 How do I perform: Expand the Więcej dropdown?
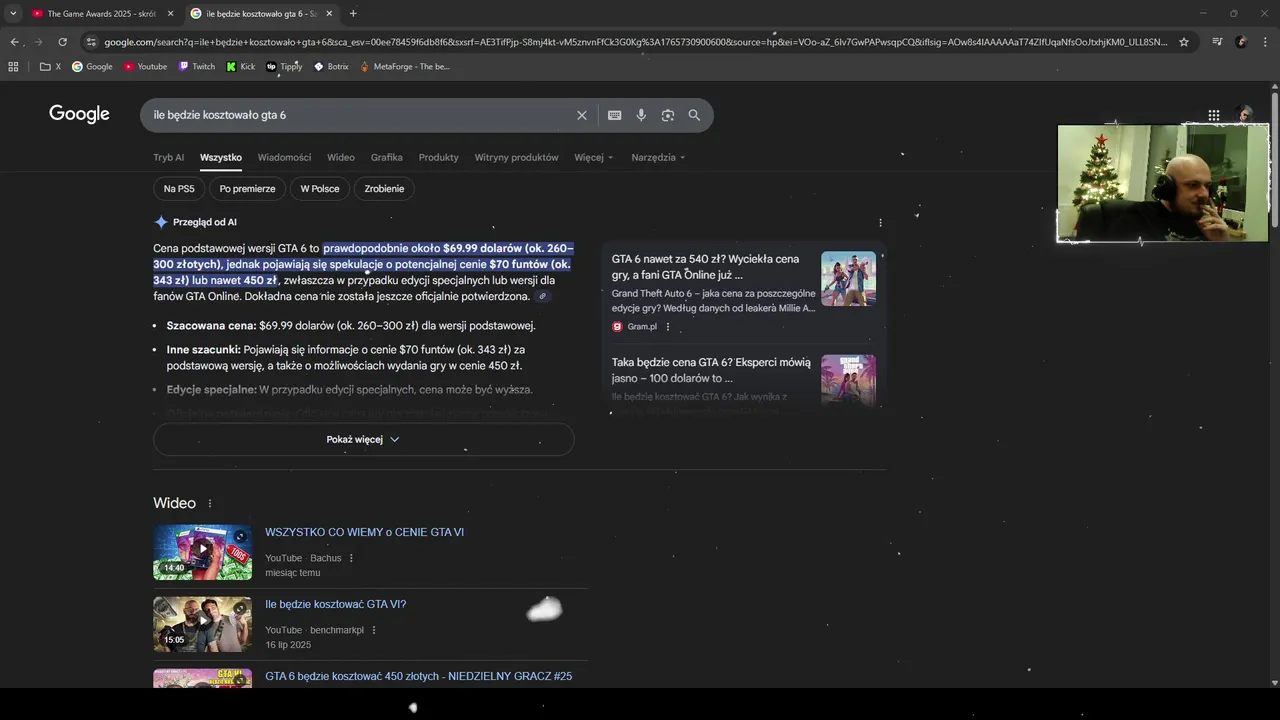tap(593, 157)
